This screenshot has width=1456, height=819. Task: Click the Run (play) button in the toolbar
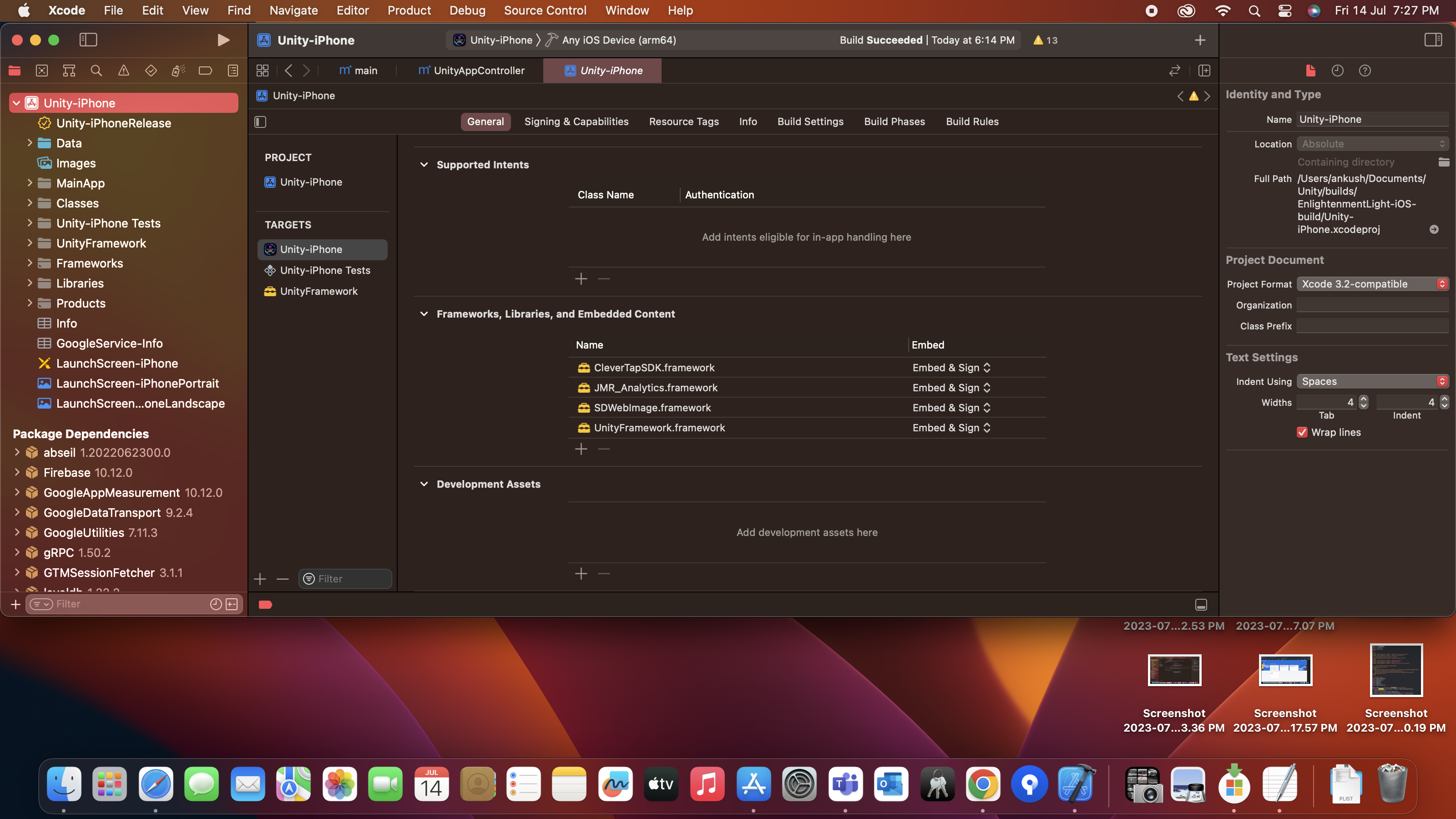(x=223, y=40)
